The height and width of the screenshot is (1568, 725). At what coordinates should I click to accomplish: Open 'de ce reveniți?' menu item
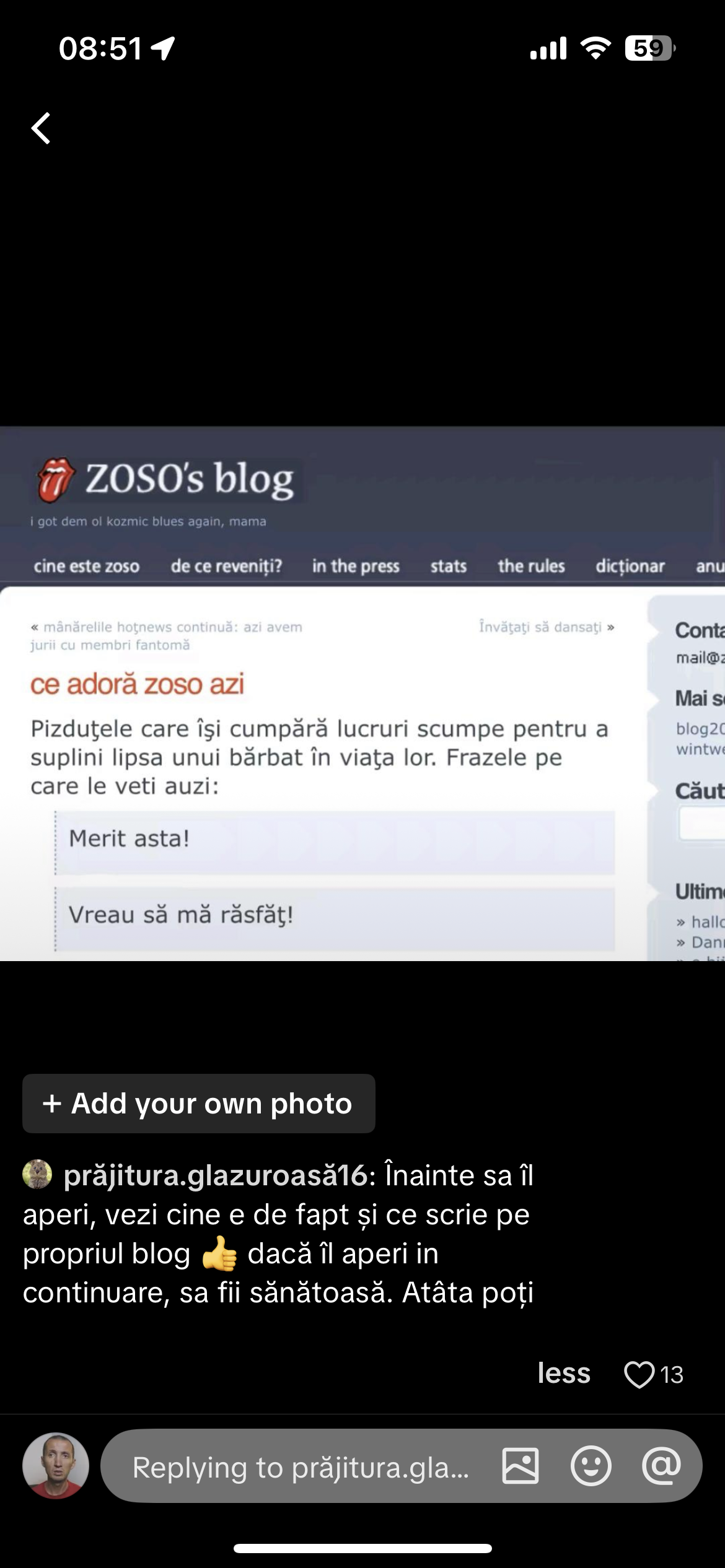226,566
